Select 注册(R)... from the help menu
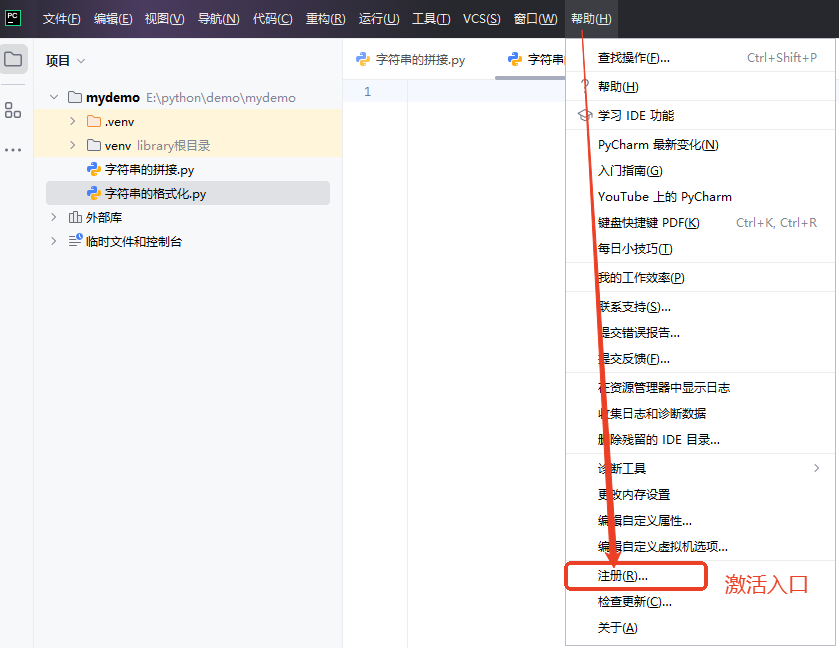Image resolution: width=839 pixels, height=648 pixels. pyautogui.click(x=623, y=576)
